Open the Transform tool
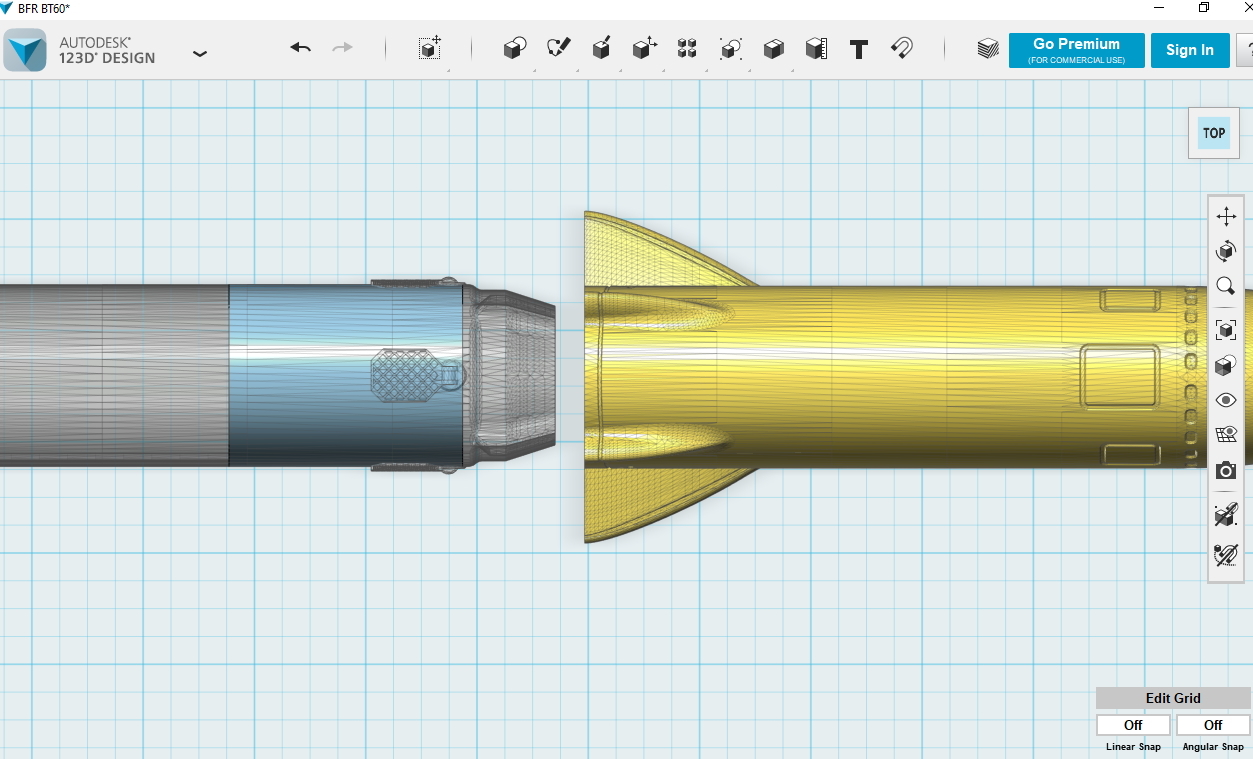Viewport: 1253px width, 759px height. click(430, 48)
